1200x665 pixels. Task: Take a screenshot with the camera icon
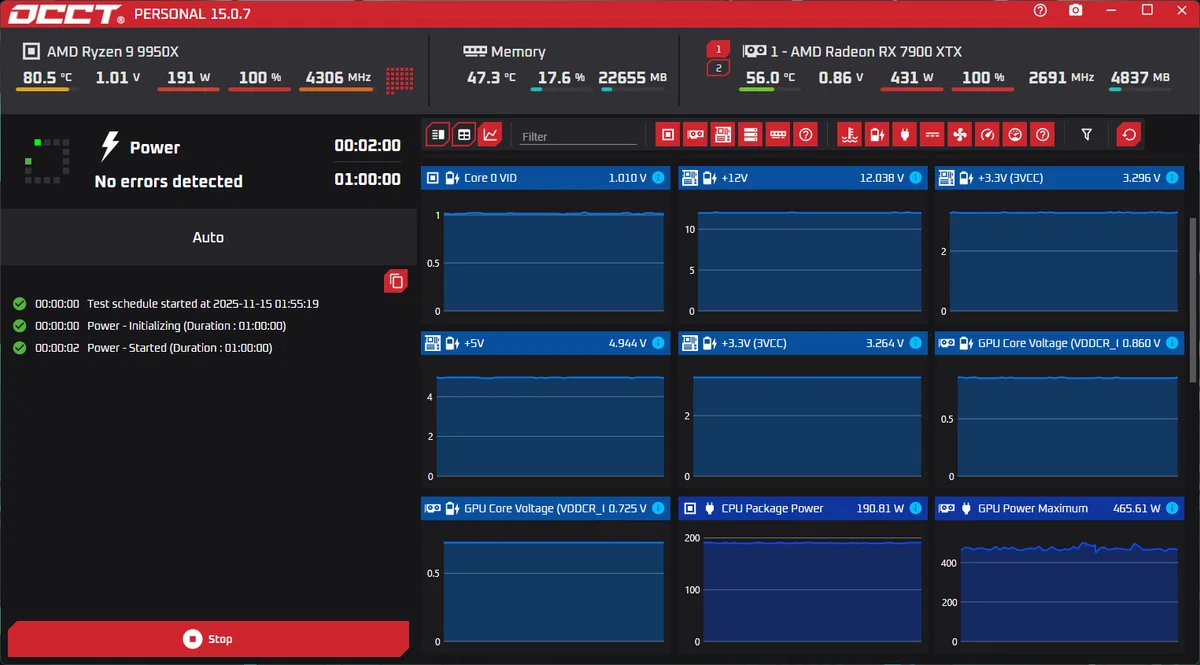click(1075, 10)
